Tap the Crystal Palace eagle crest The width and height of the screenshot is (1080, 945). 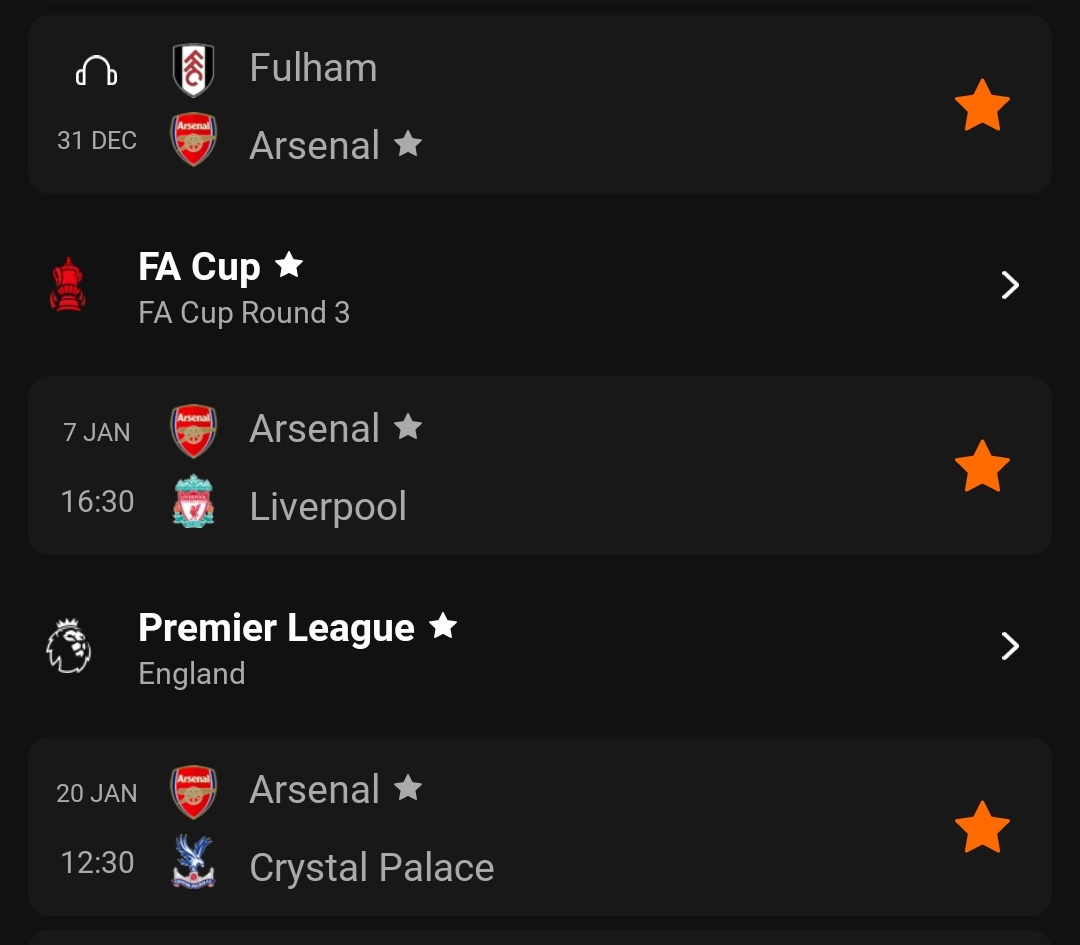[x=194, y=862]
